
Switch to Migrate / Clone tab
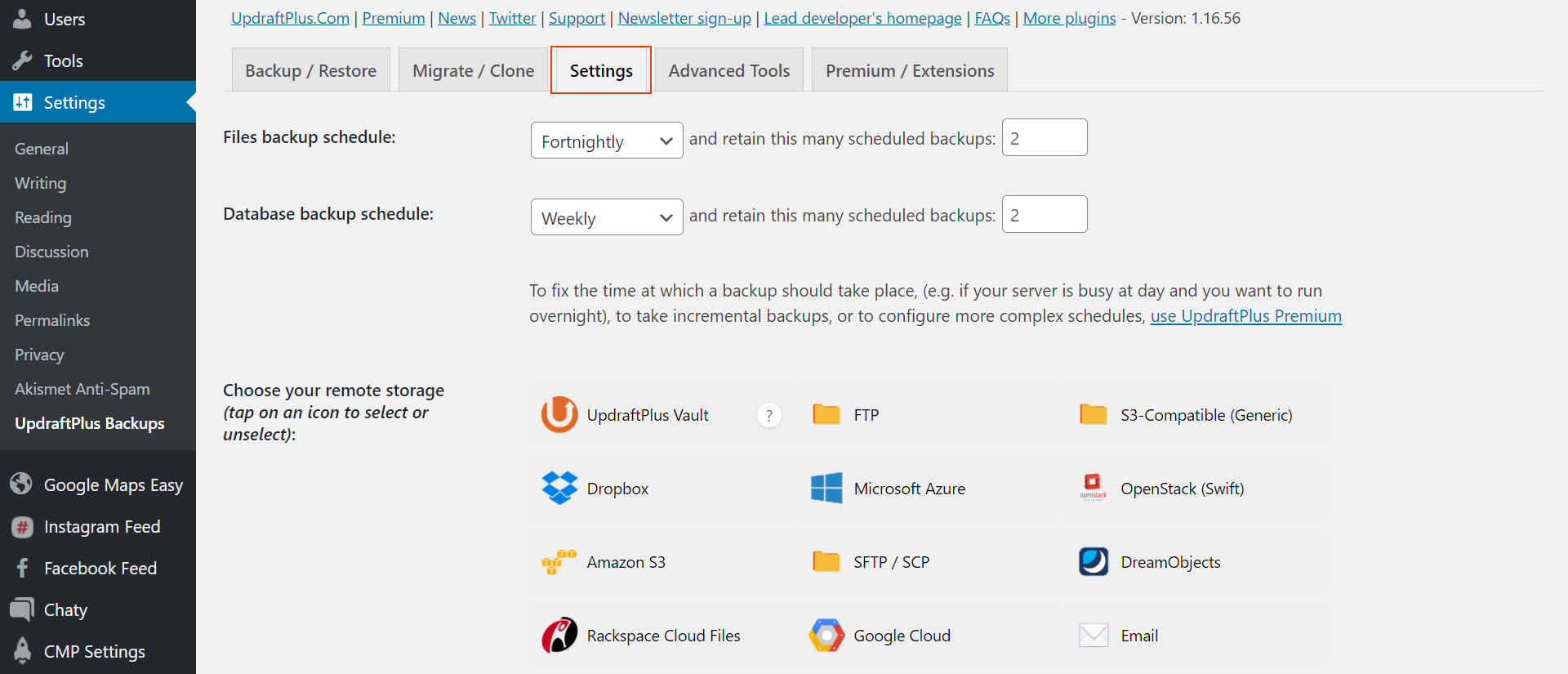pos(474,70)
